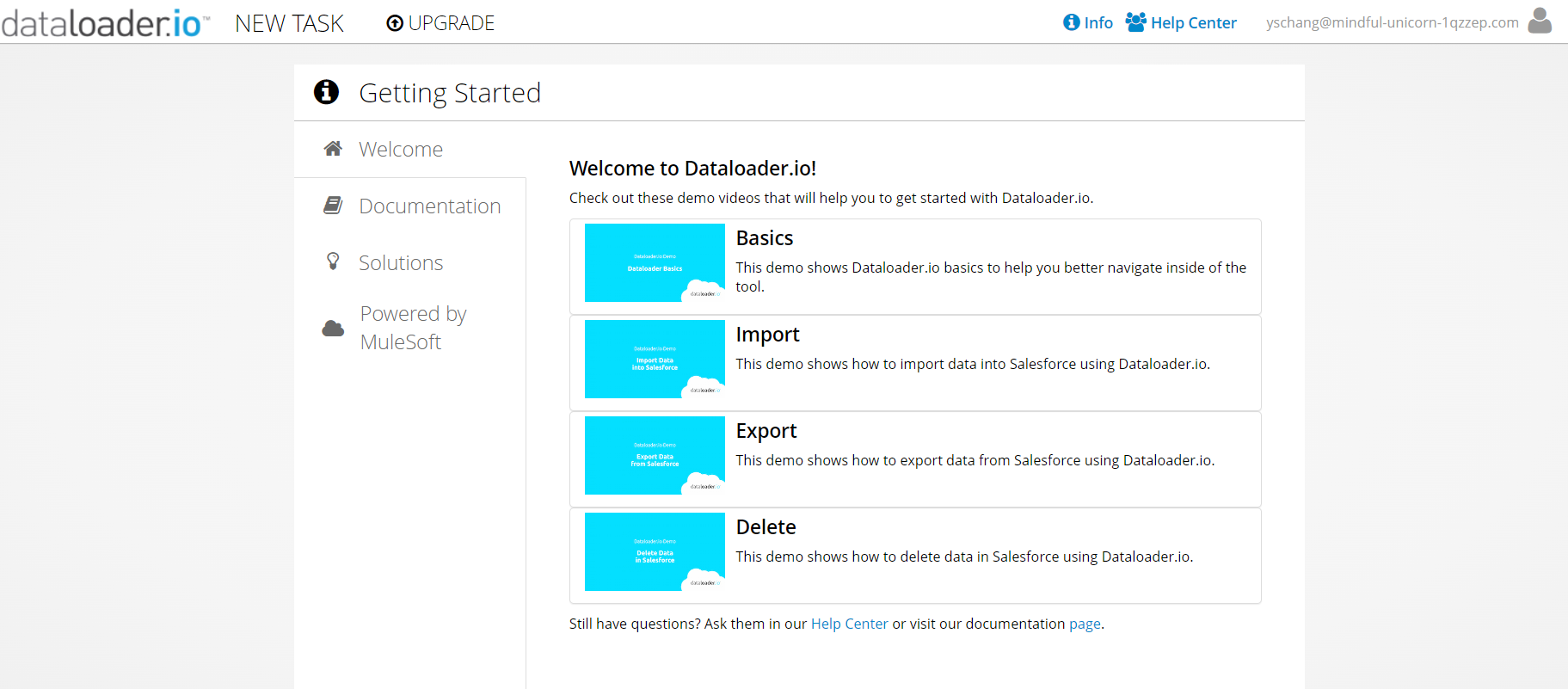
Task: Click the yschang account email
Action: click(x=1393, y=22)
